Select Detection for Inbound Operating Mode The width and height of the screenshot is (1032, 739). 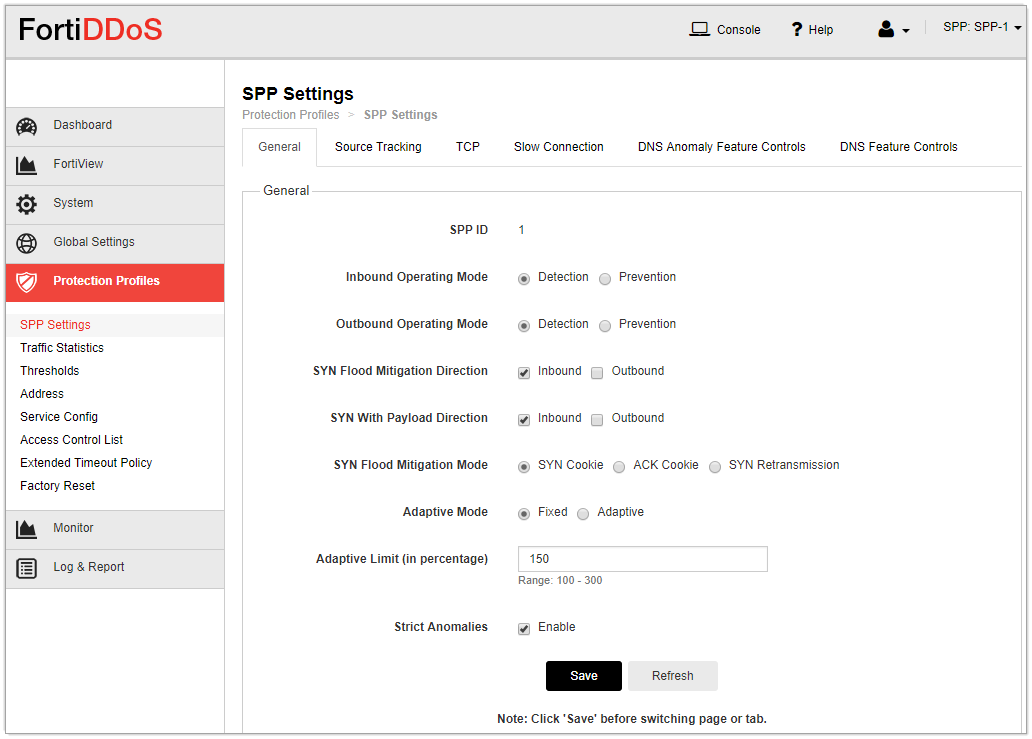point(524,279)
